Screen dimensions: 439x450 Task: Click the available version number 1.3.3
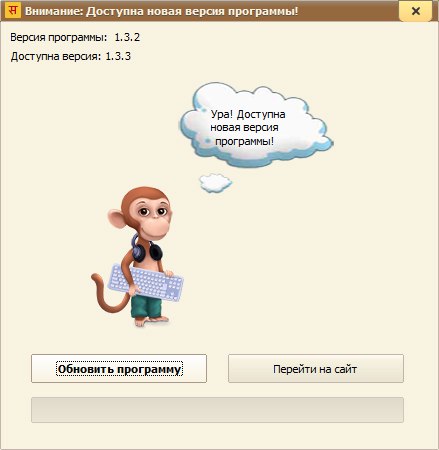(x=118, y=56)
